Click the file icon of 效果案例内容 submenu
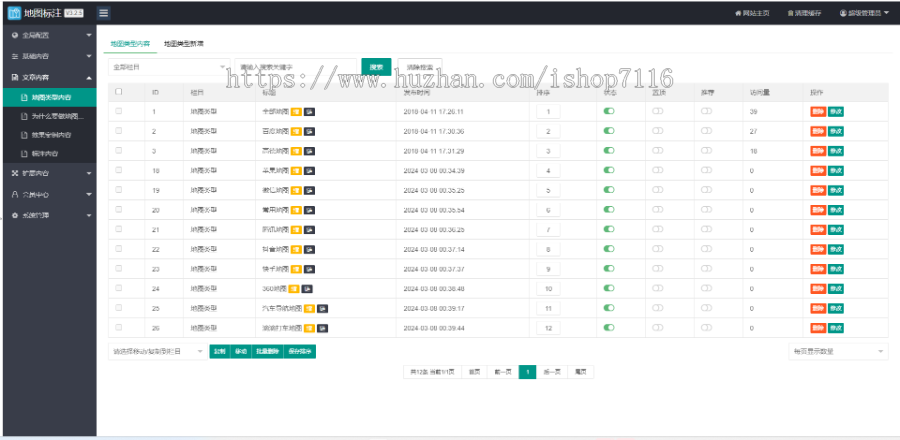Image resolution: width=900 pixels, height=440 pixels. pyautogui.click(x=24, y=135)
